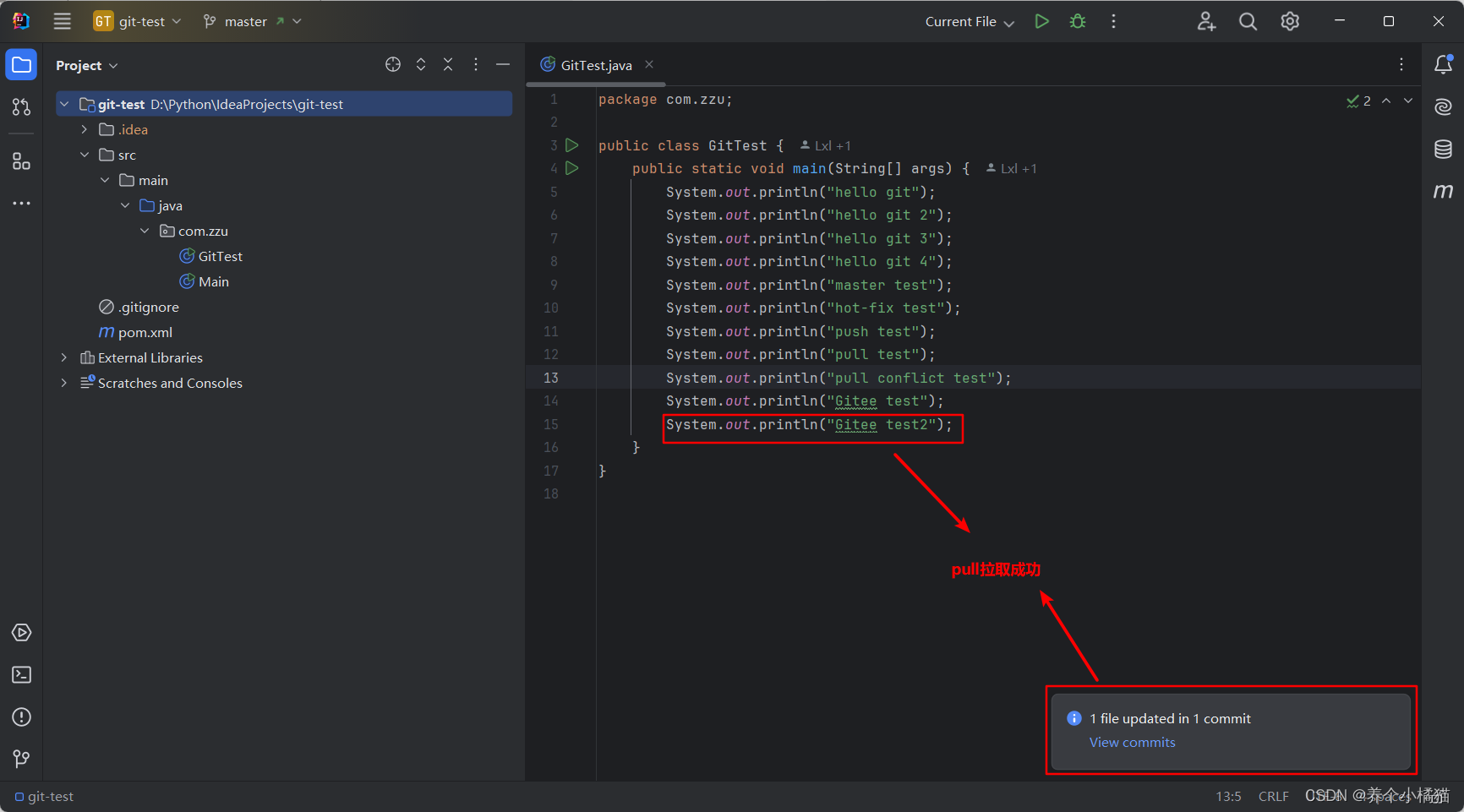Image resolution: width=1464 pixels, height=812 pixels.
Task: Open the Git tool window
Action: pyautogui.click(x=21, y=760)
